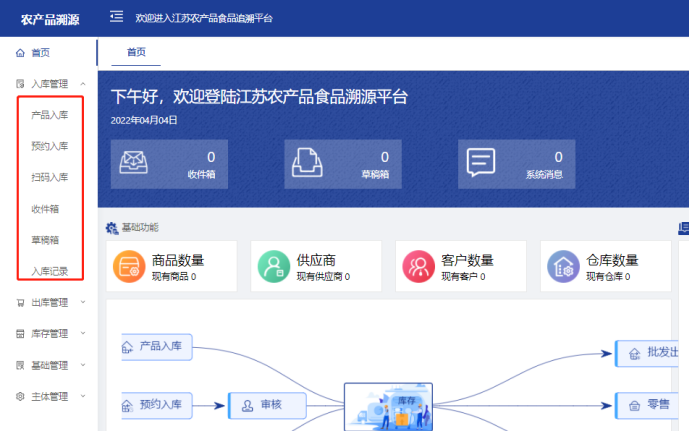Viewport: 689px width, 431px height.
Task: Click the system message icon (系统消息)
Action: click(x=481, y=163)
